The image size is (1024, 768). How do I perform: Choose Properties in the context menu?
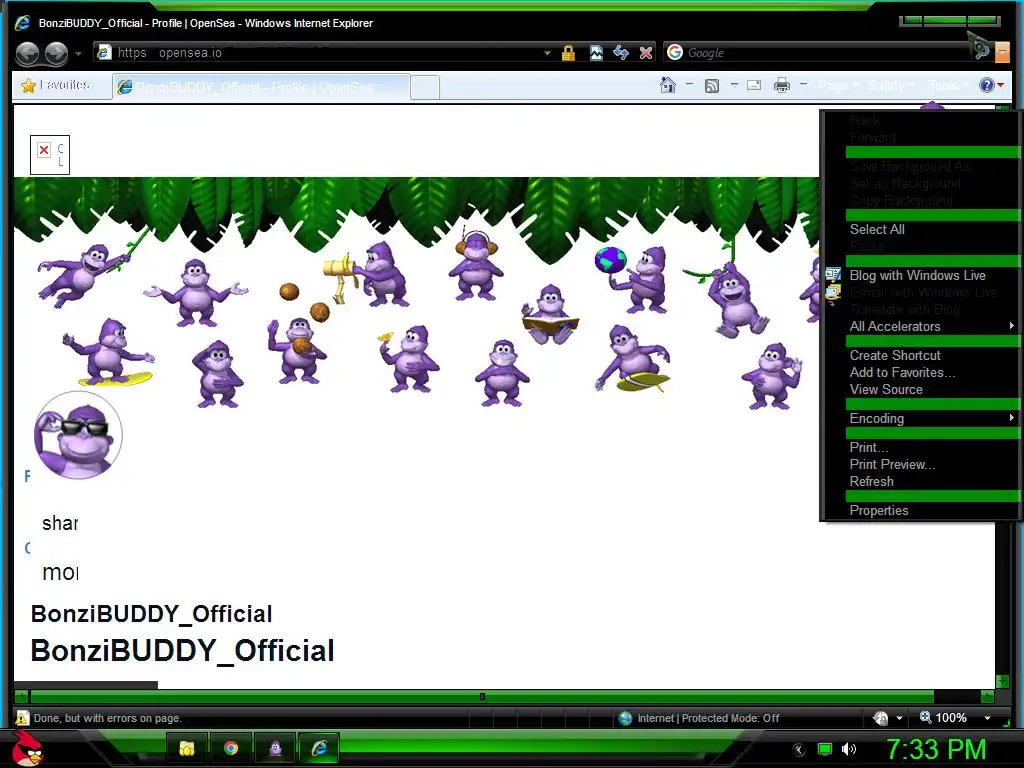[x=878, y=511]
